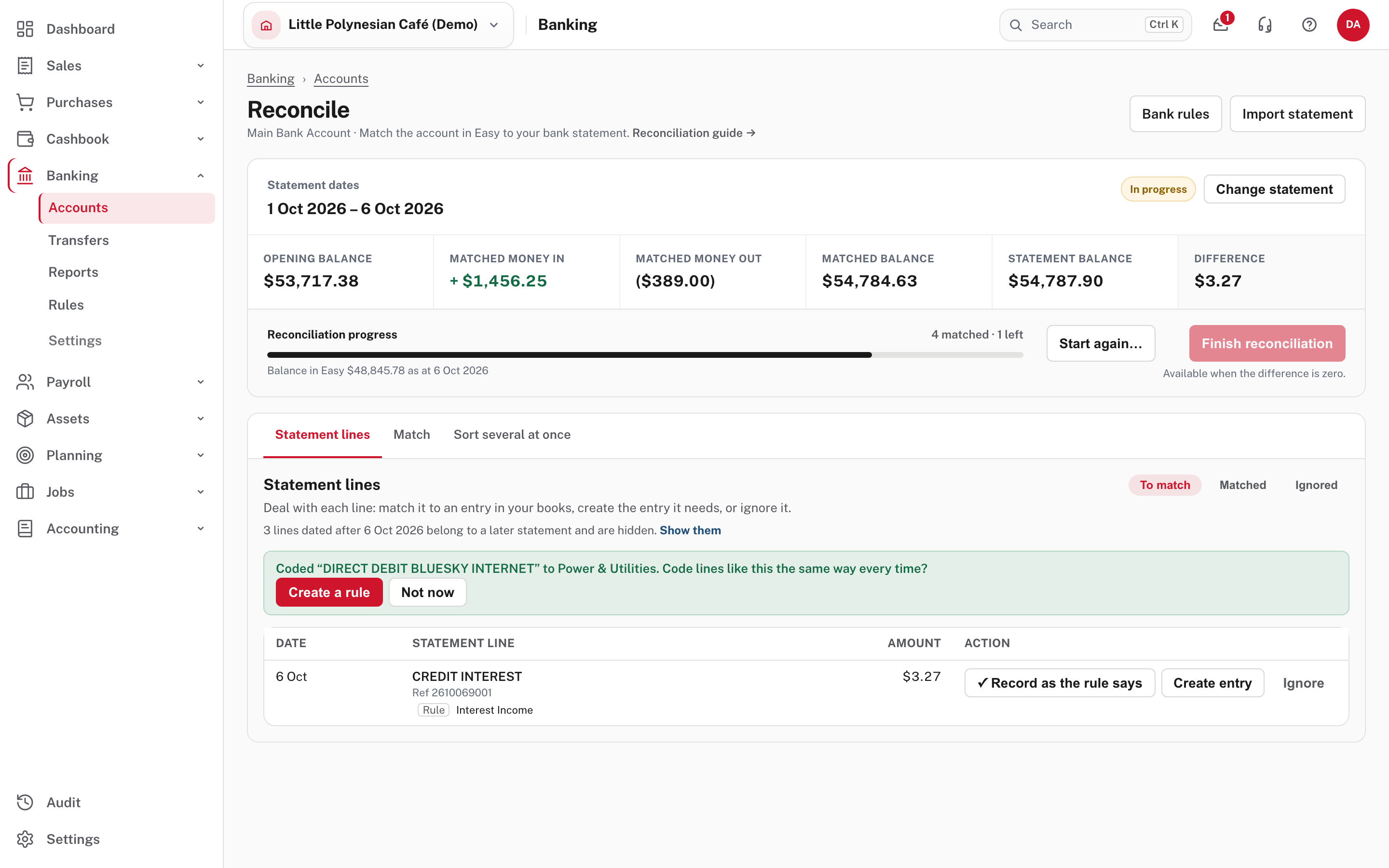
Task: Open the Reconciliation guide link
Action: 694,133
